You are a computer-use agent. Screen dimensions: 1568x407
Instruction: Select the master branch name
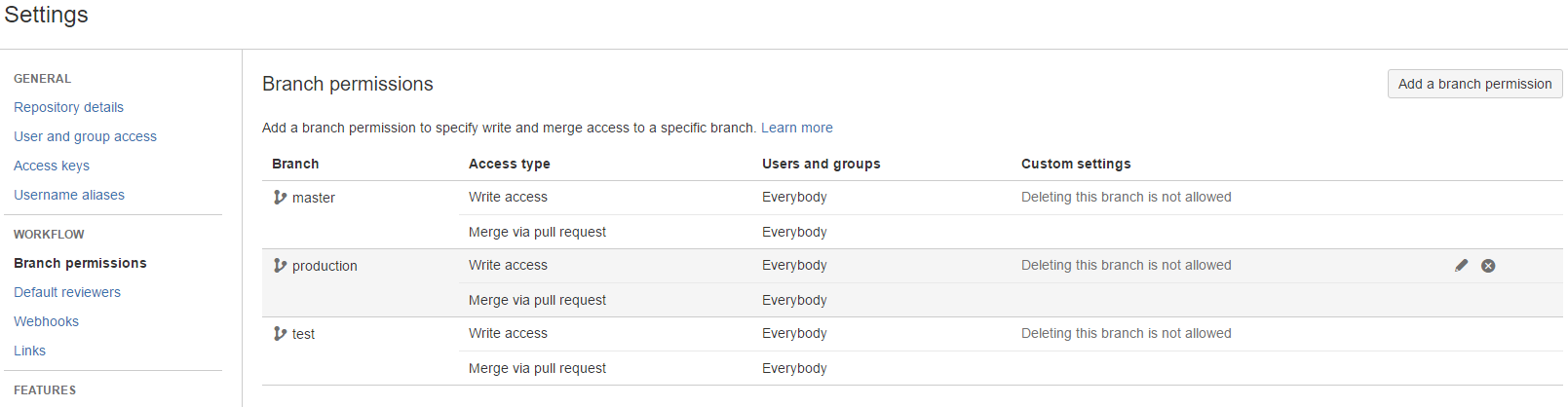[314, 198]
